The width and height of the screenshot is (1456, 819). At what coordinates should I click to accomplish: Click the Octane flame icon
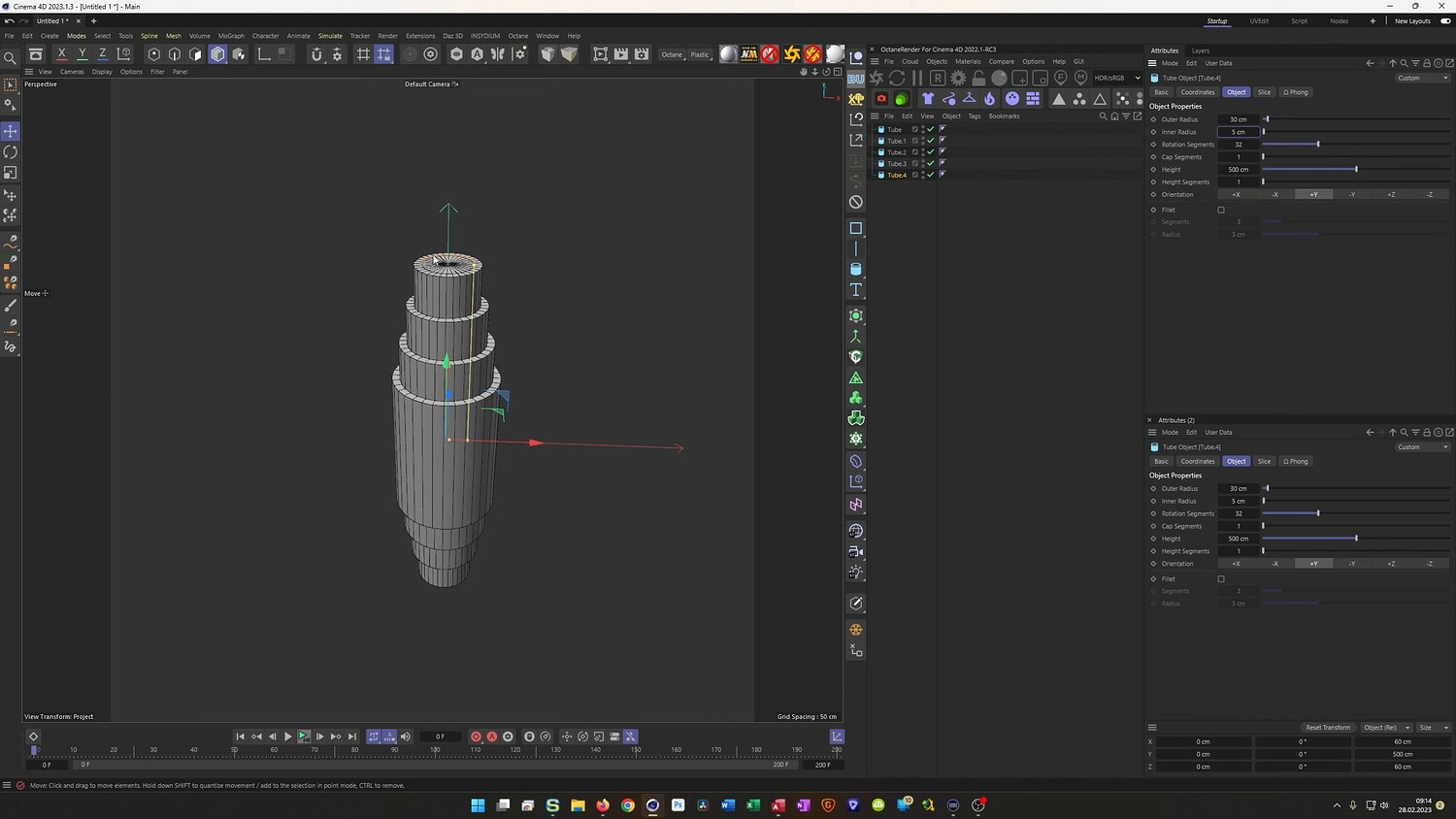989,99
